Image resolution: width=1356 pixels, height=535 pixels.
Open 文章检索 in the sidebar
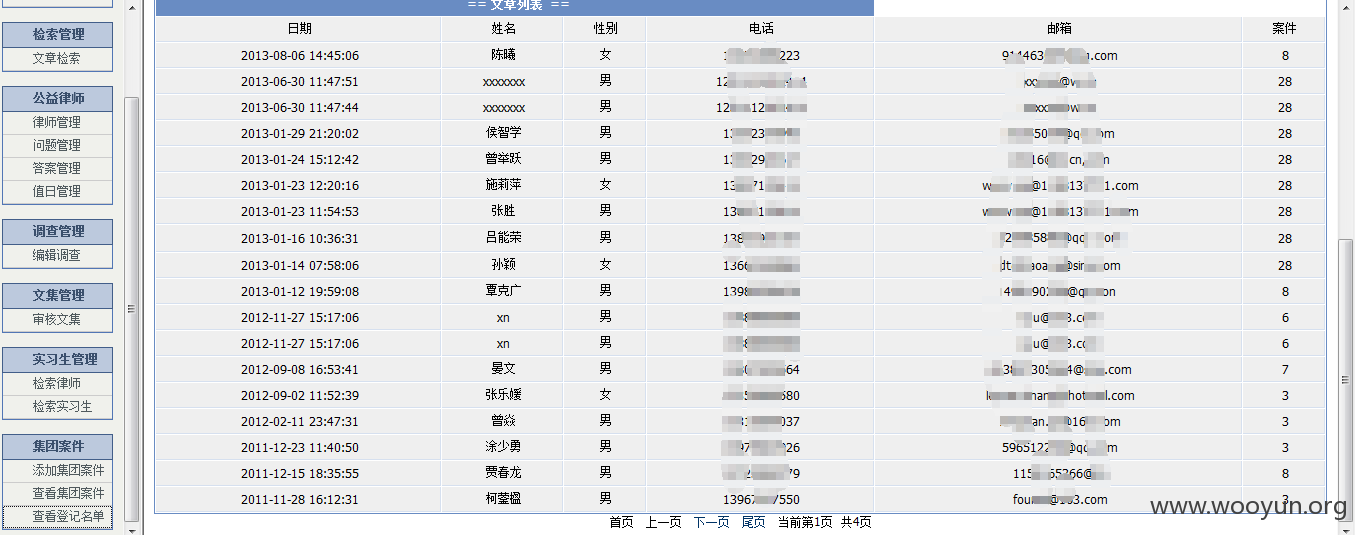(x=57, y=59)
